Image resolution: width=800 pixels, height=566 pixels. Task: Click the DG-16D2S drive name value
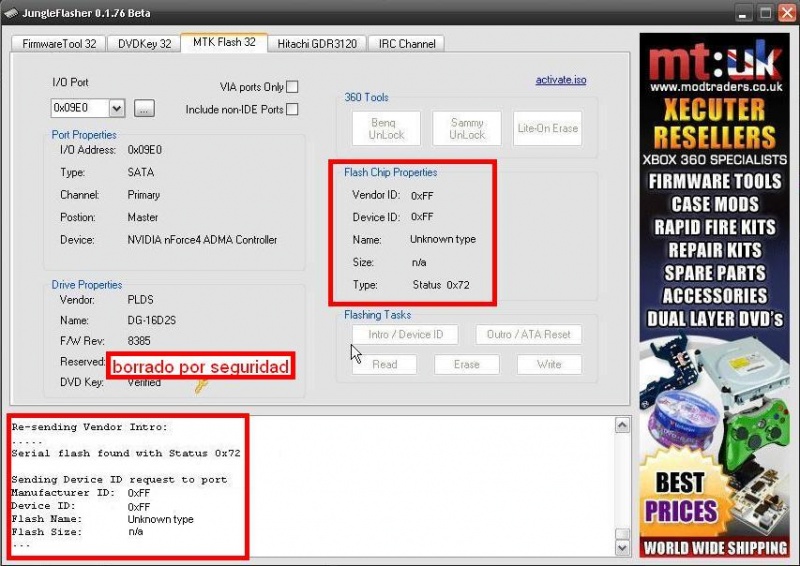[x=152, y=321]
